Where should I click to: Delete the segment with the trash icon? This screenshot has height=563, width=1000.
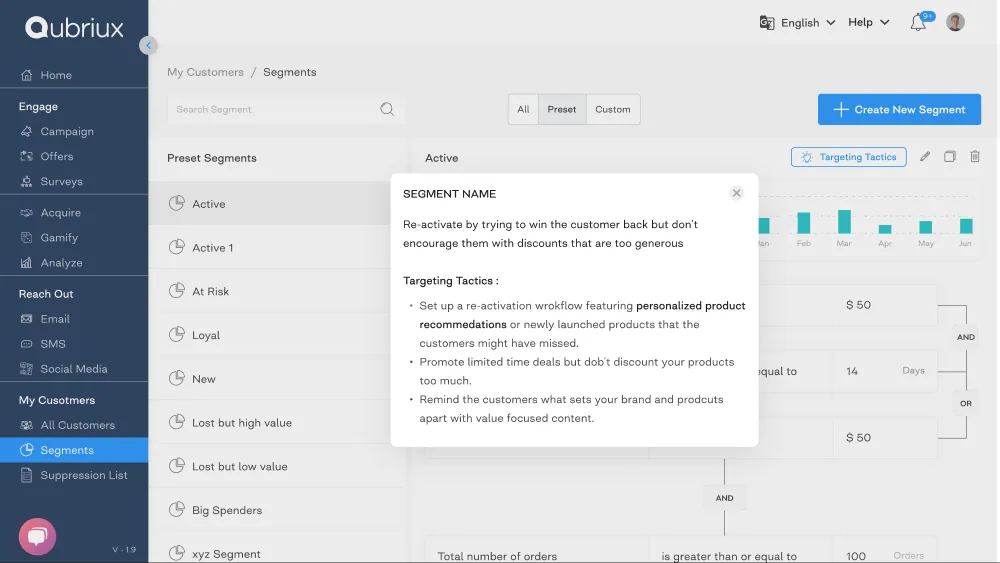974,157
